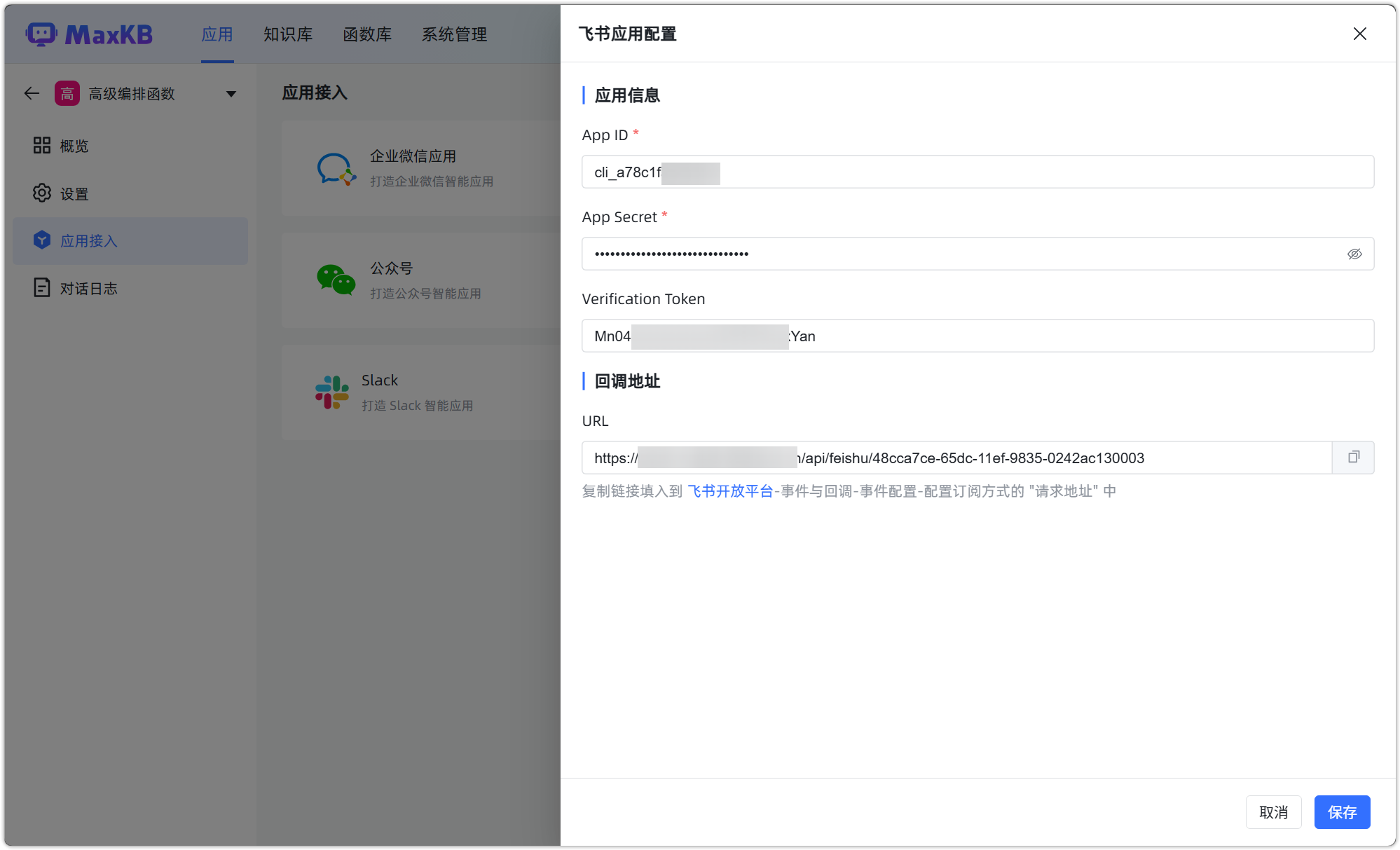
Task: Click the 设置 gear icon in sidebar
Action: [x=41, y=193]
